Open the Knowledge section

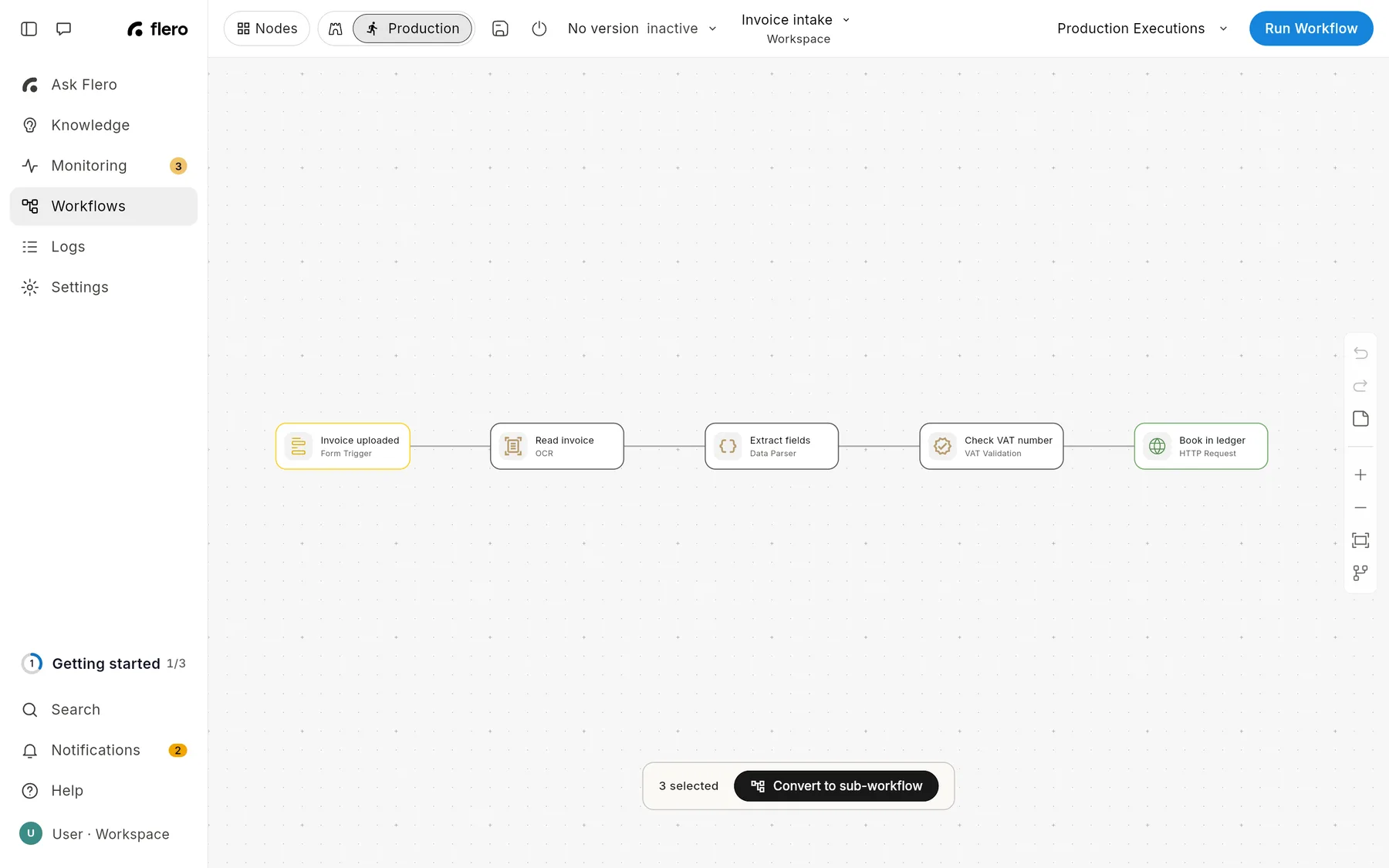(x=103, y=125)
